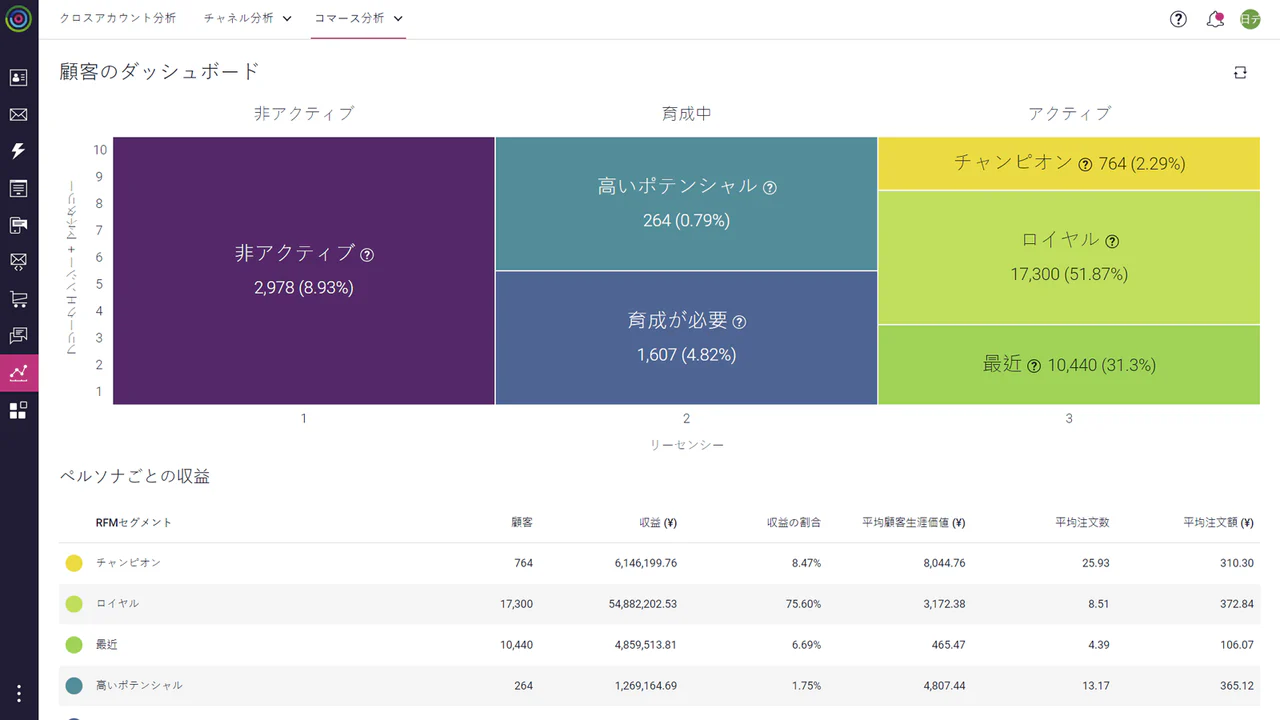Show help tooltip for チャンピオン segment
Viewport: 1280px width, 720px height.
[1085, 164]
